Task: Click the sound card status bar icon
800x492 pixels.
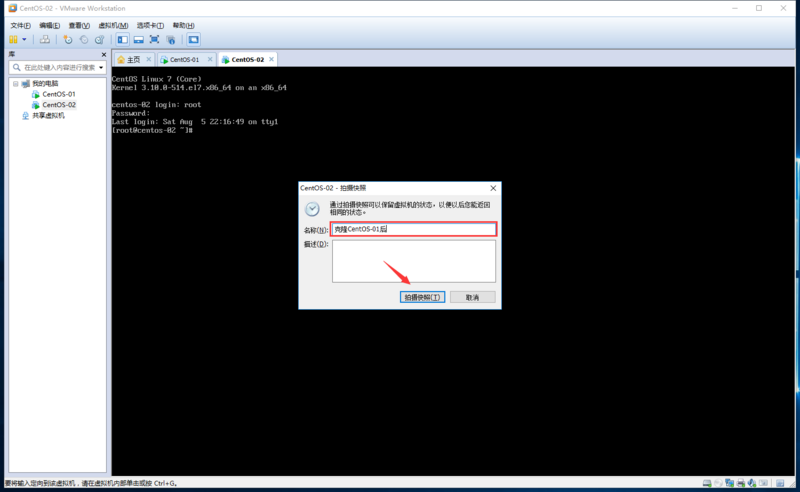Action: (x=752, y=483)
